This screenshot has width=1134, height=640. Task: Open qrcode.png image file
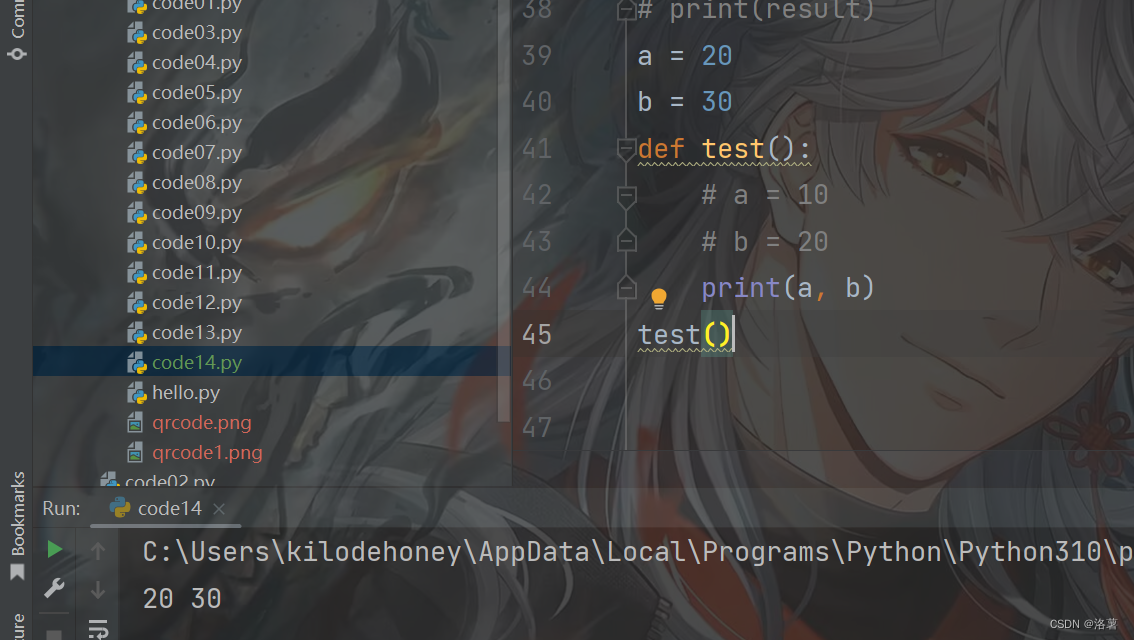click(202, 423)
